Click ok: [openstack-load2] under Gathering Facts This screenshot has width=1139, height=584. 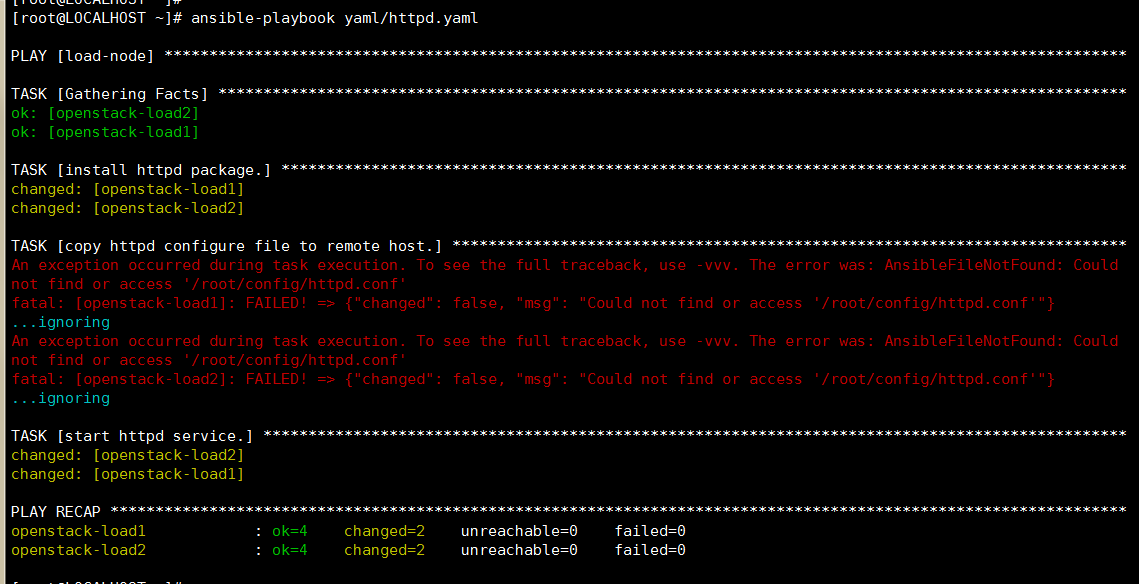pos(105,113)
